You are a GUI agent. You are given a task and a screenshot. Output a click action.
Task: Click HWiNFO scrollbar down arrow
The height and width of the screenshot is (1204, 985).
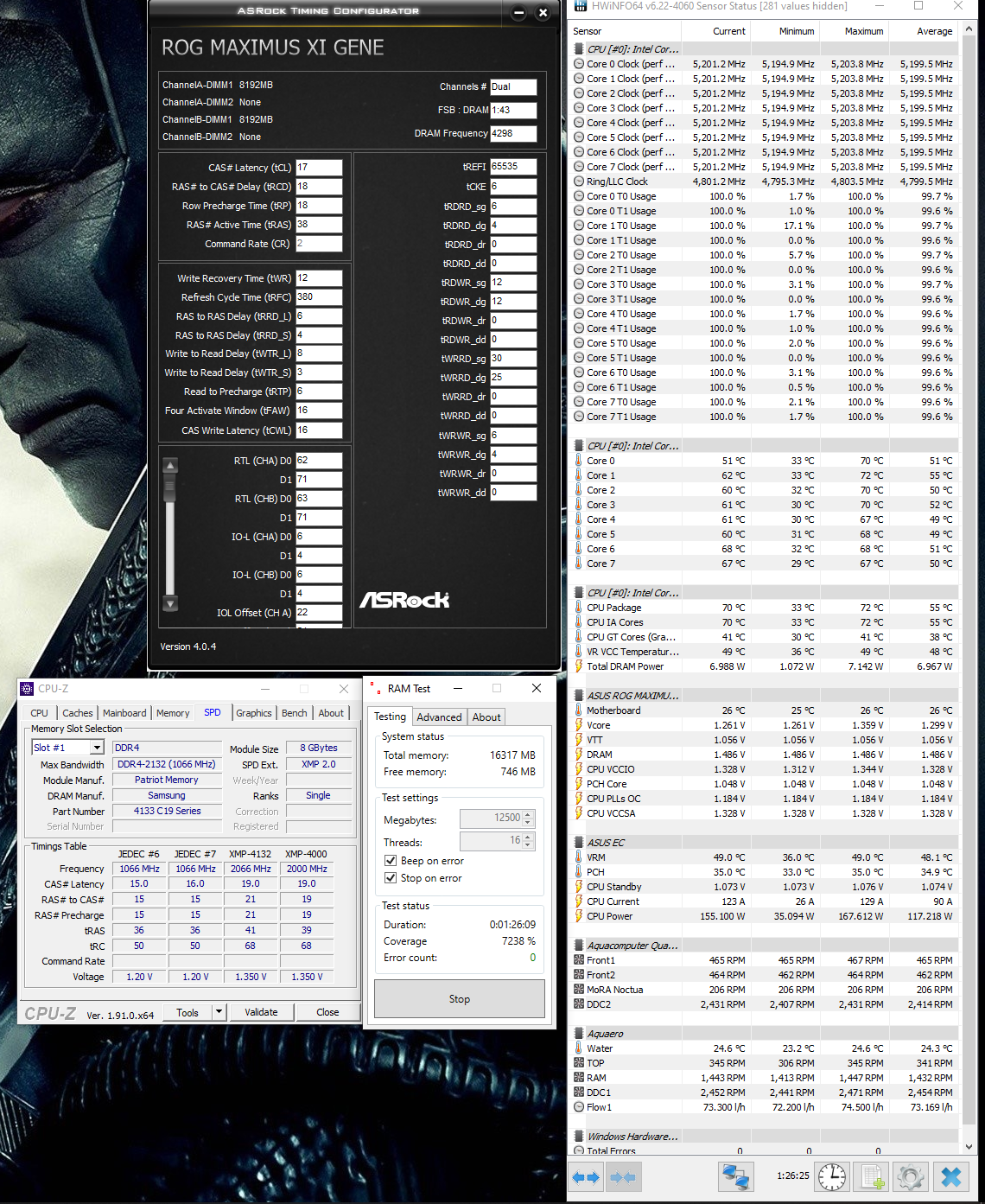coord(969,1145)
